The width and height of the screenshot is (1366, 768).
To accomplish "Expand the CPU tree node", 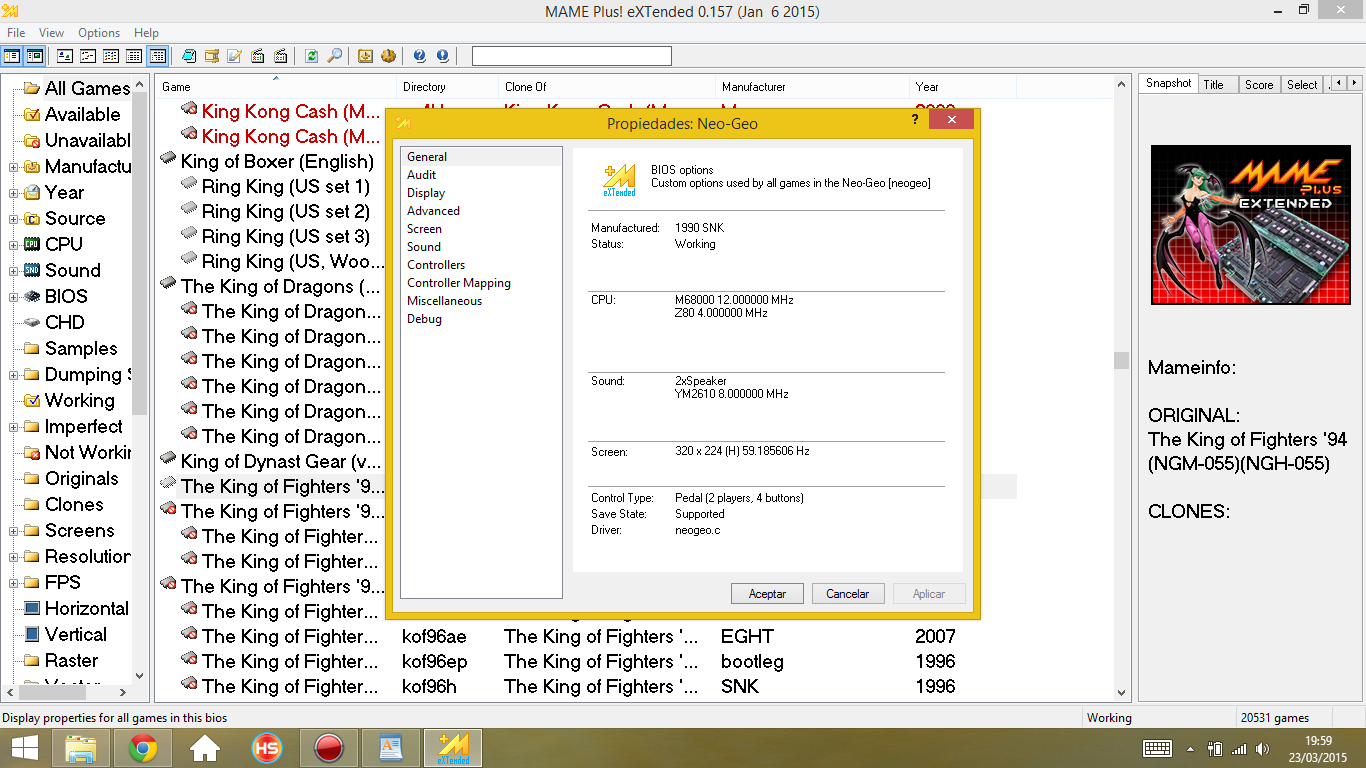I will pyautogui.click(x=14, y=245).
